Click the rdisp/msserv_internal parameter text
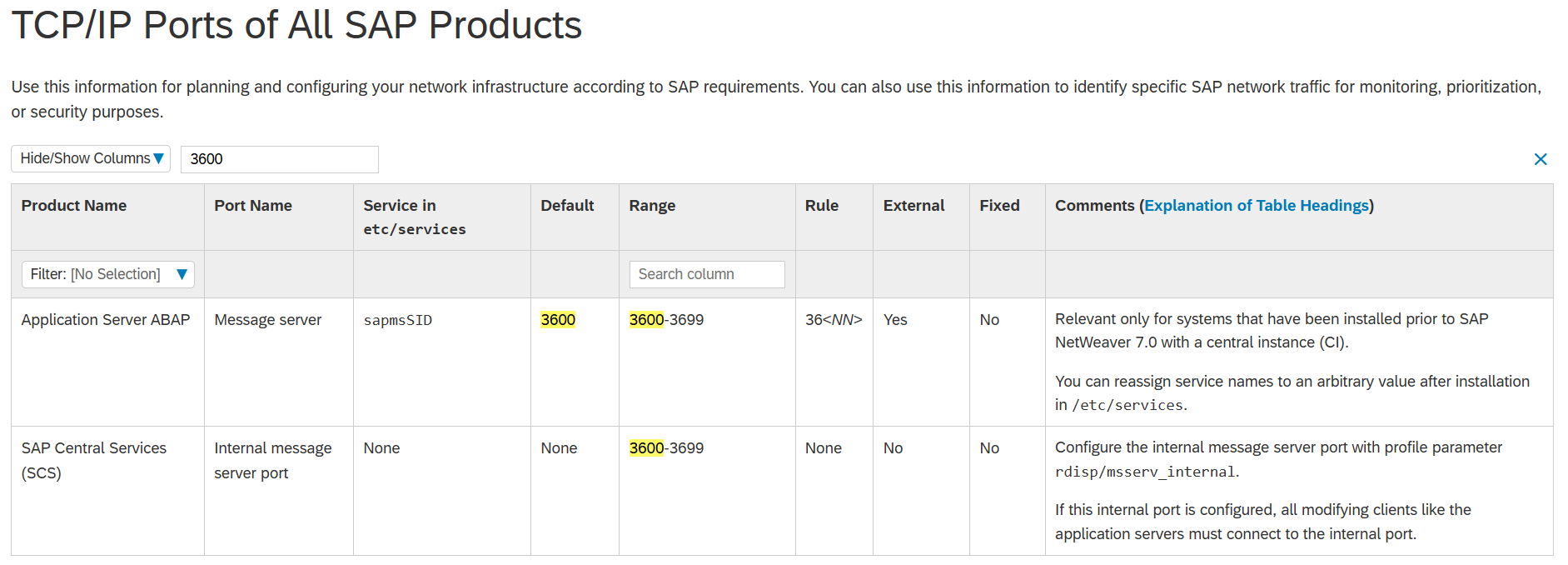The height and width of the screenshot is (565, 1568). point(1145,472)
